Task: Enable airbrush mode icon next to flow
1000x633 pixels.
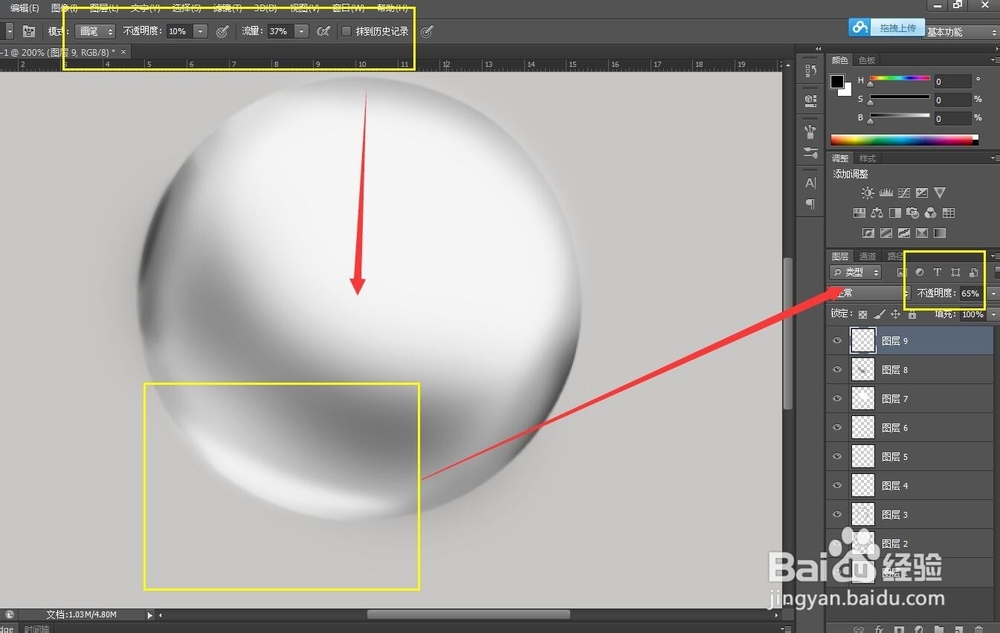Action: (x=323, y=31)
